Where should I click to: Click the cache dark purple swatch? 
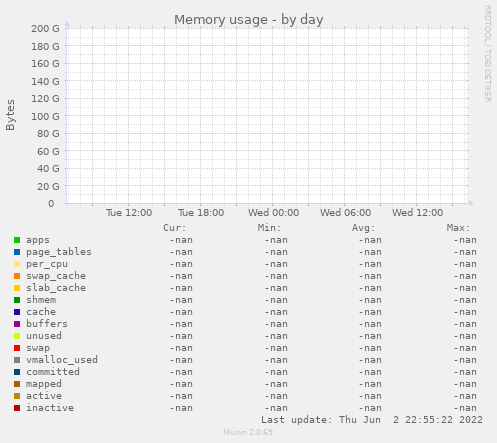point(17,312)
